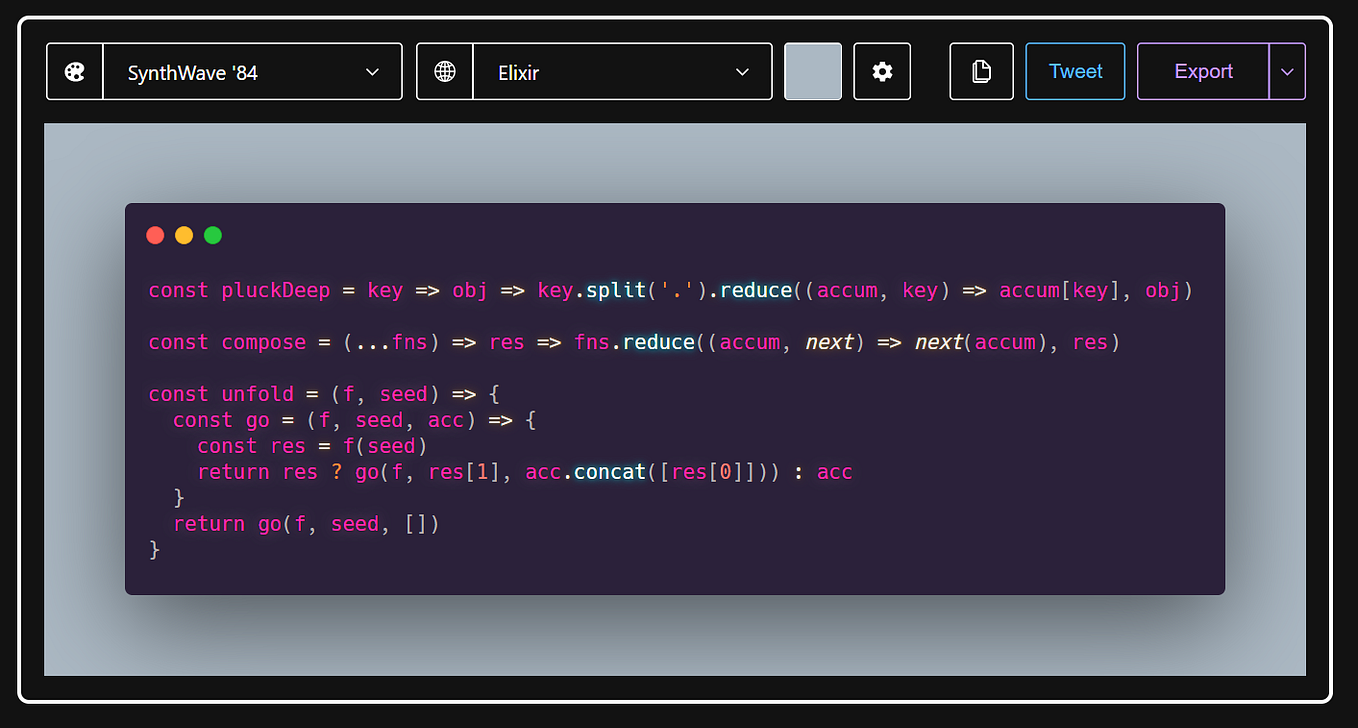Click the red traffic-light dot

point(155,235)
